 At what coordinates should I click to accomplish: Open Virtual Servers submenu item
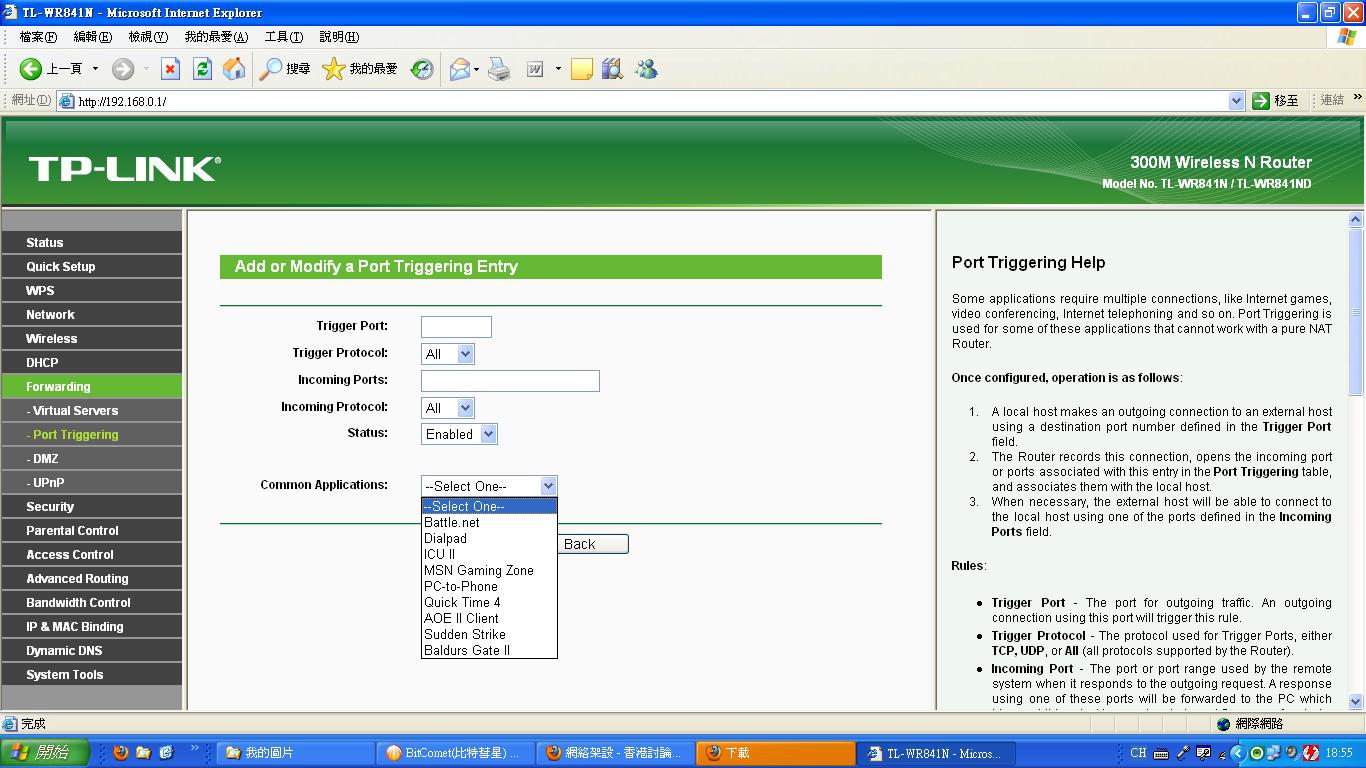91,410
